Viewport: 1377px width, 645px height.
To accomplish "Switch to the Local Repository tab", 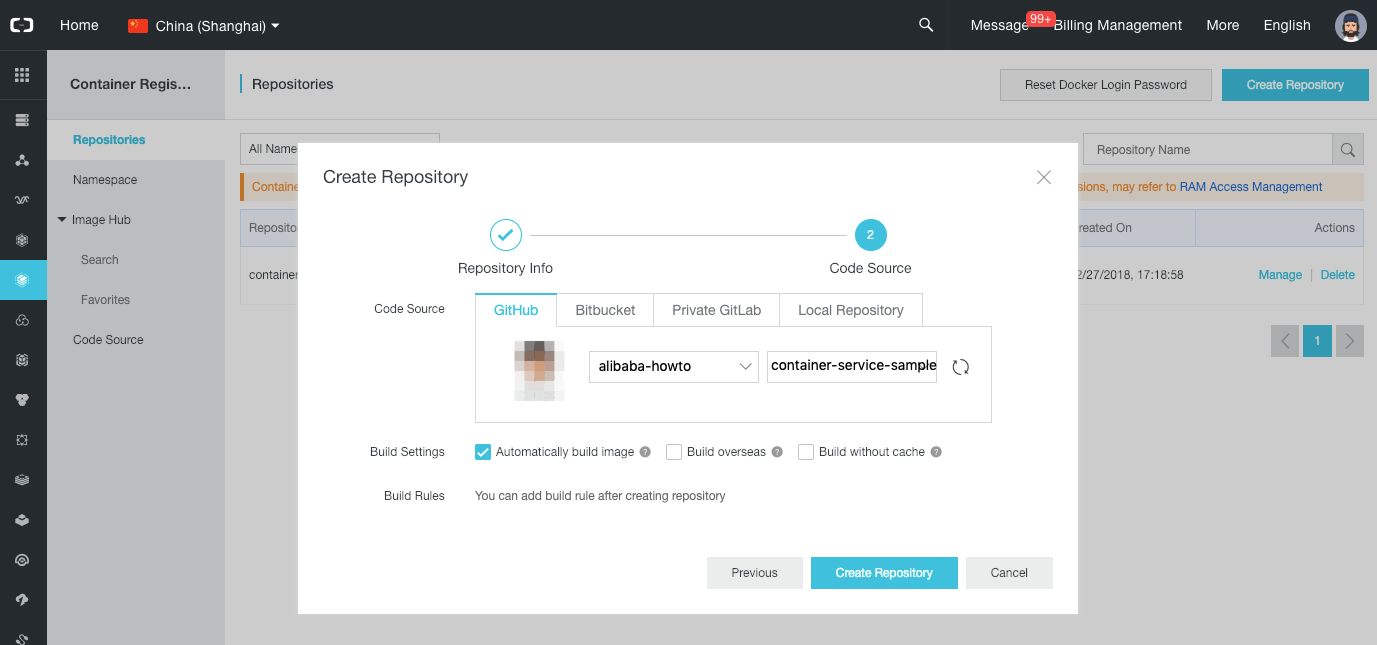I will 850,310.
